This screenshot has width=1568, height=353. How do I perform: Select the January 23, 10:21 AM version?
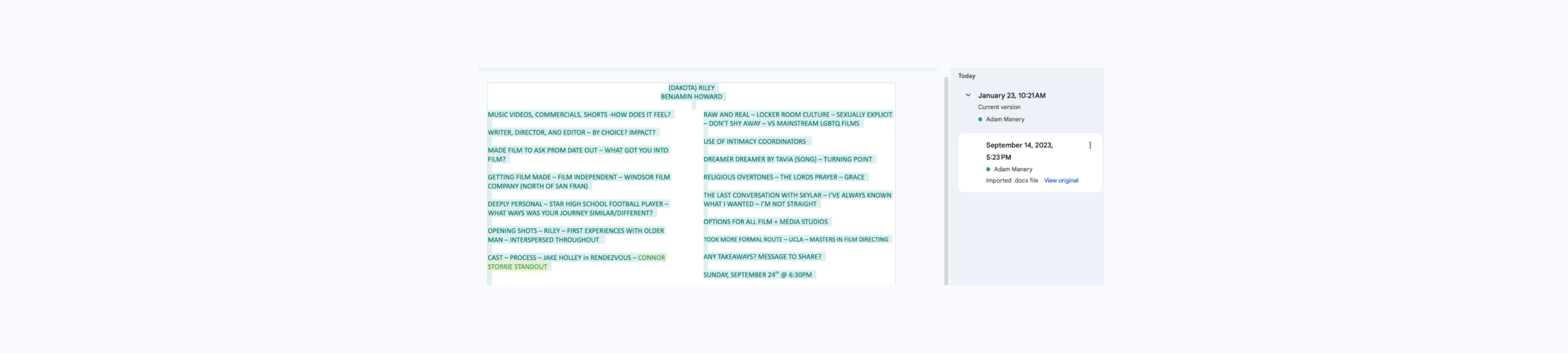1011,96
